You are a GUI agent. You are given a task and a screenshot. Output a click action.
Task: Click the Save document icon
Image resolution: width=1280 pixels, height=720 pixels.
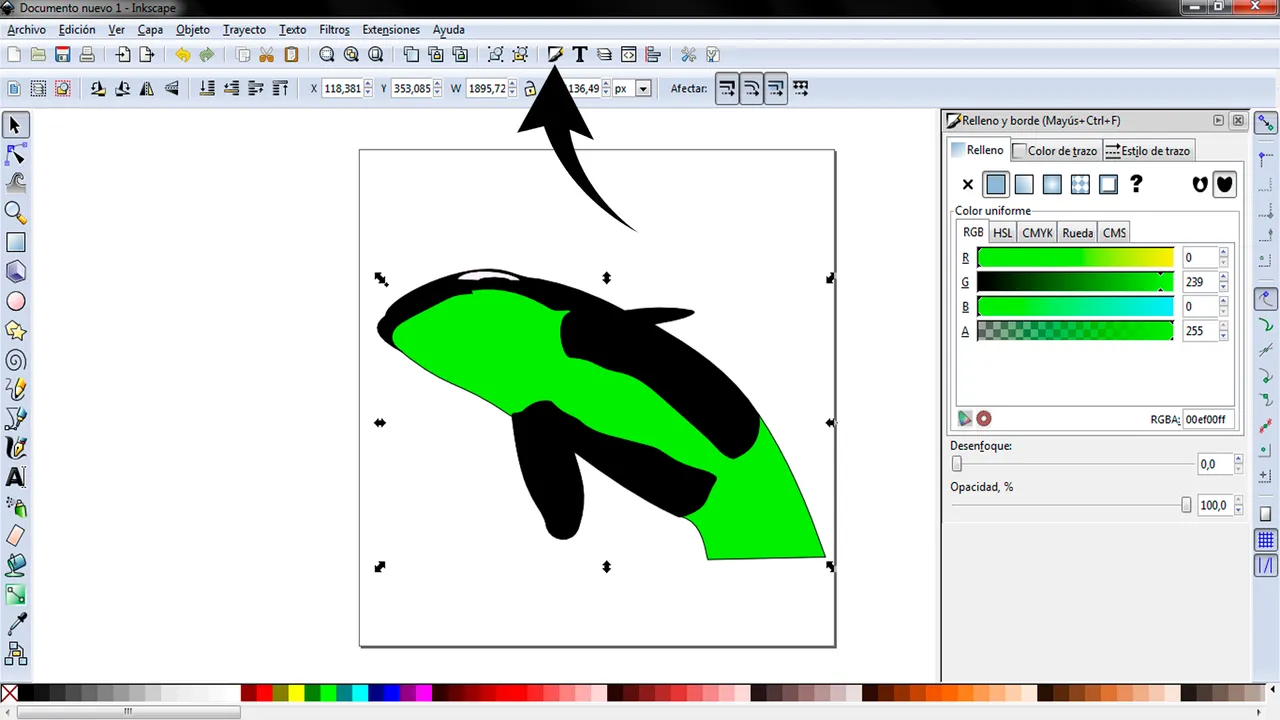(x=62, y=54)
